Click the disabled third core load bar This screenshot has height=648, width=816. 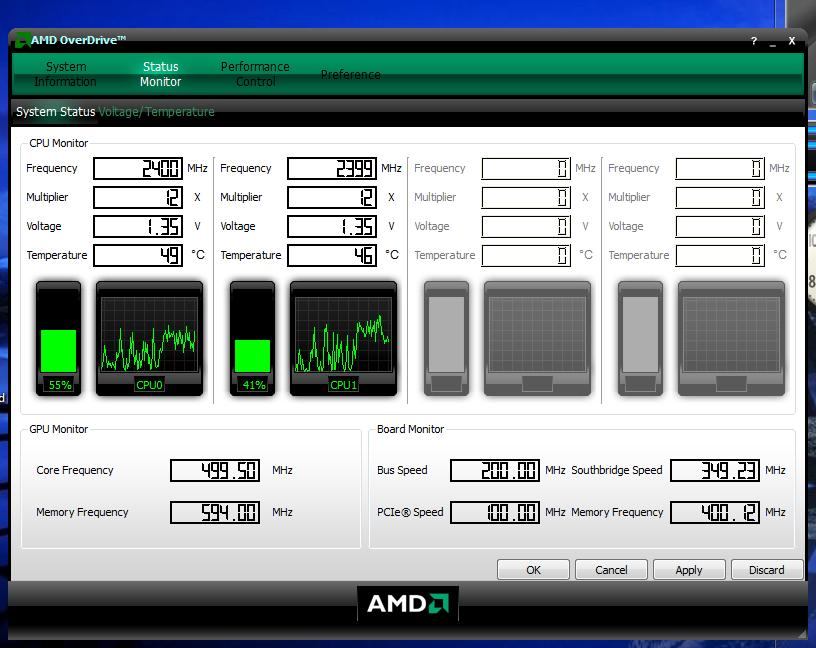(447, 338)
